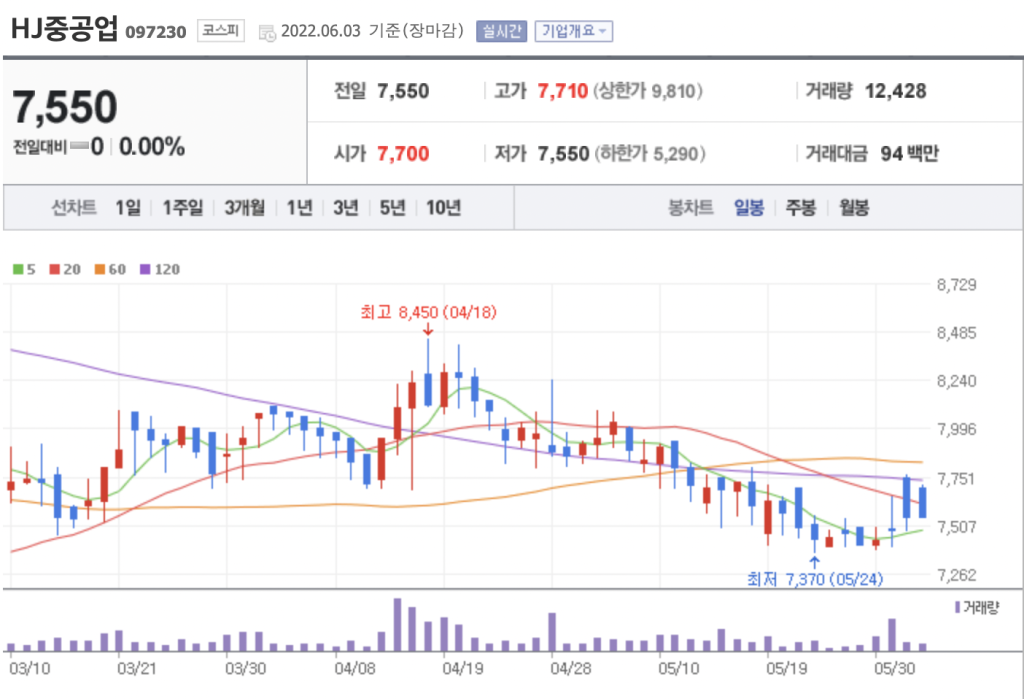The image size is (1024, 699).
Task: Switch to 월봉 monthly candle chart
Action: (854, 208)
